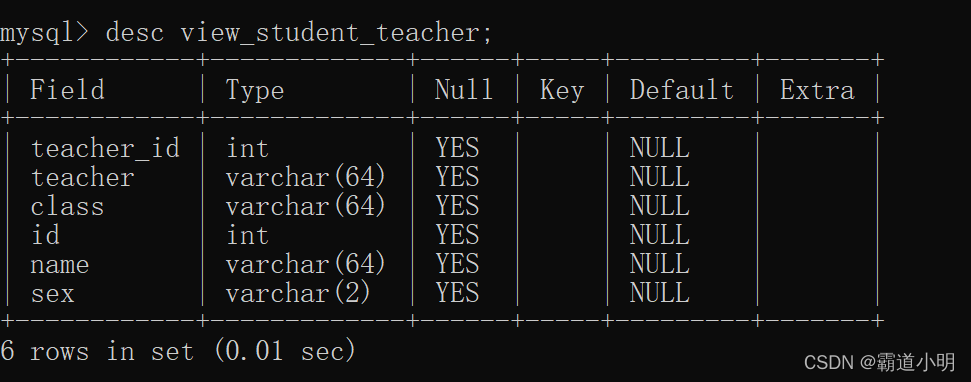Click the '6 rows in set' result text
The height and width of the screenshot is (382, 971).
(x=97, y=352)
